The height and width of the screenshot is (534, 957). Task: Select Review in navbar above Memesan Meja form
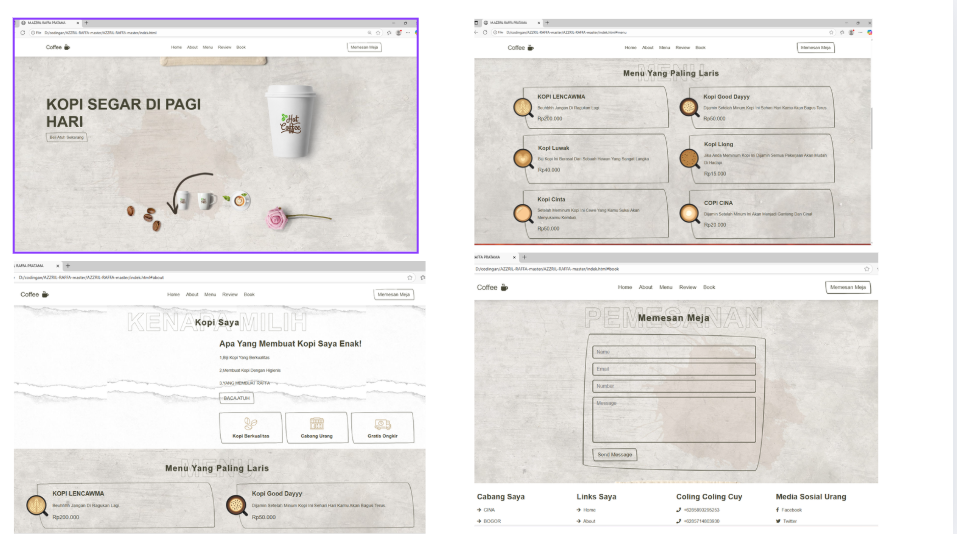click(x=688, y=287)
